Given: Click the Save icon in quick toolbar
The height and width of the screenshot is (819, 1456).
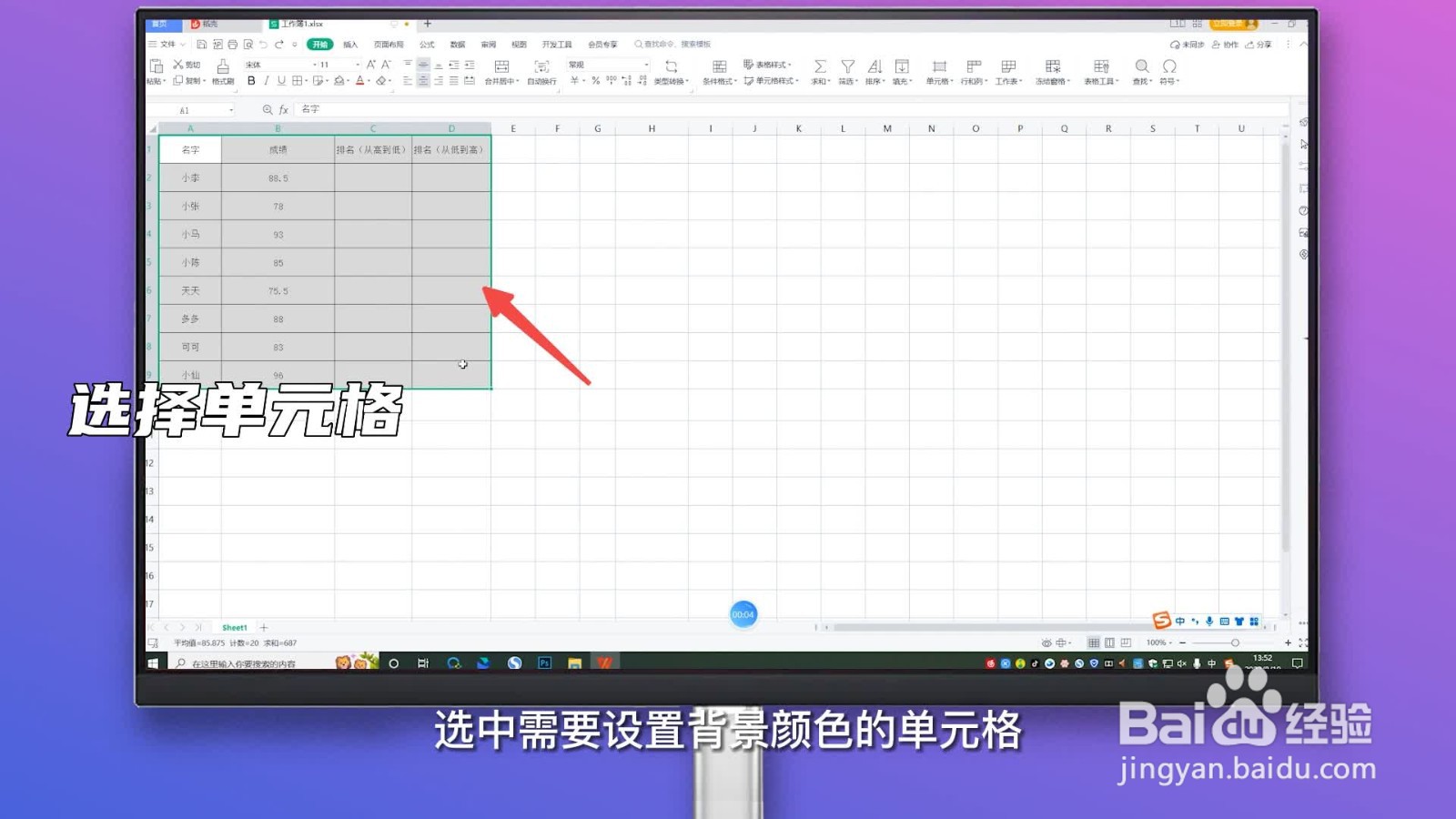Looking at the screenshot, I should click(x=201, y=45).
